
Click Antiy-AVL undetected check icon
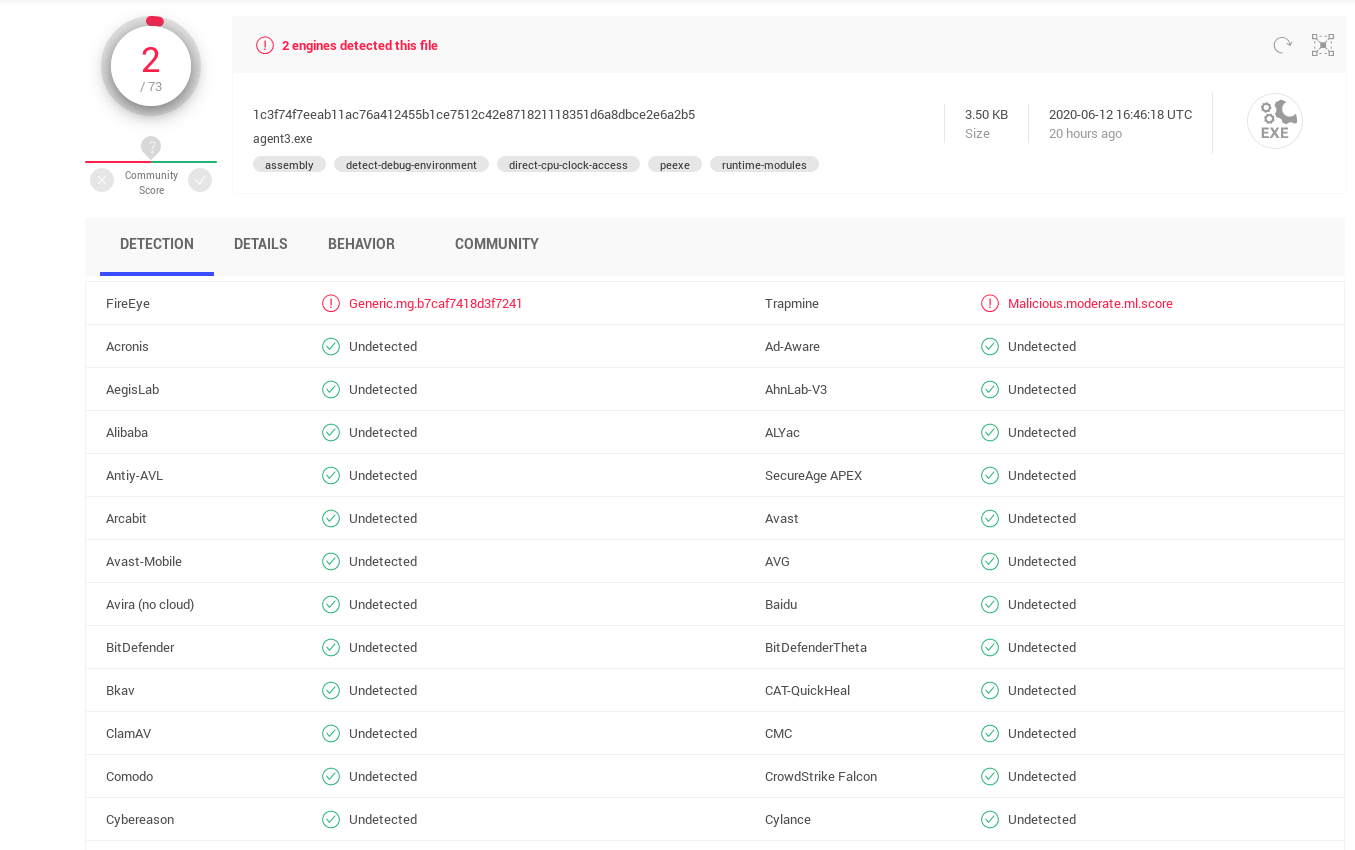pos(331,475)
